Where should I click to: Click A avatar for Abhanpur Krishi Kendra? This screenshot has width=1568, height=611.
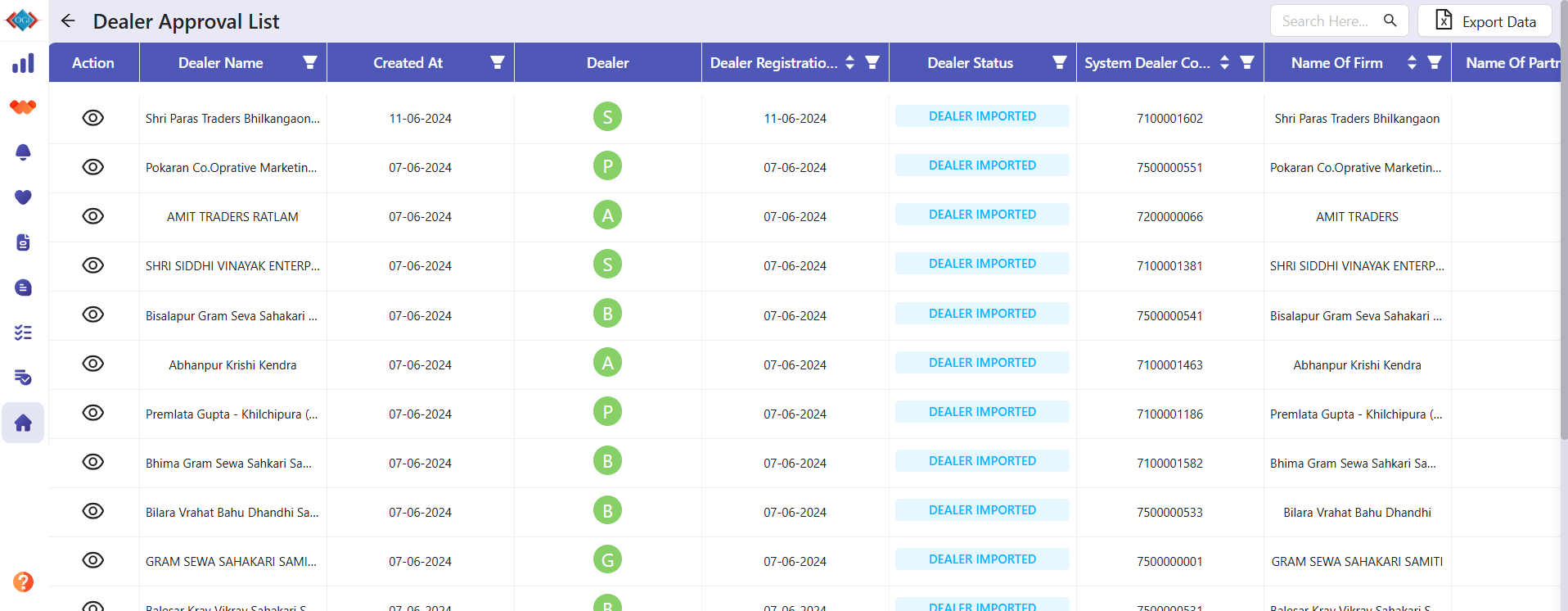click(607, 362)
